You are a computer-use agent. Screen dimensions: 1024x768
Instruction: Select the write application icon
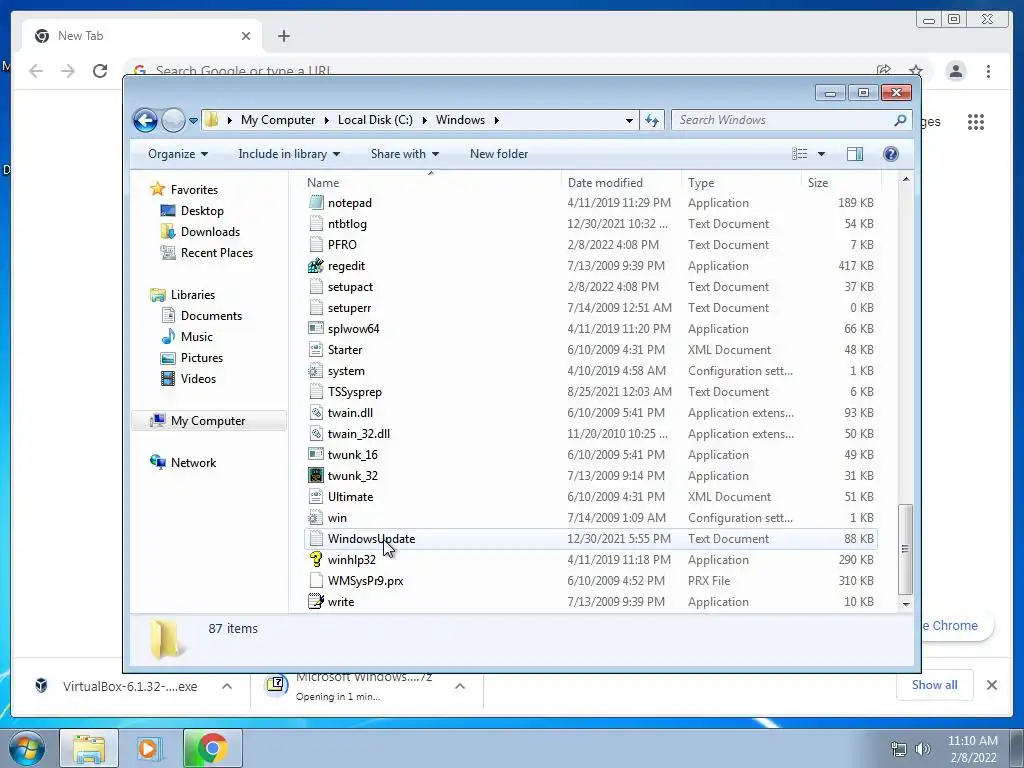(x=316, y=601)
